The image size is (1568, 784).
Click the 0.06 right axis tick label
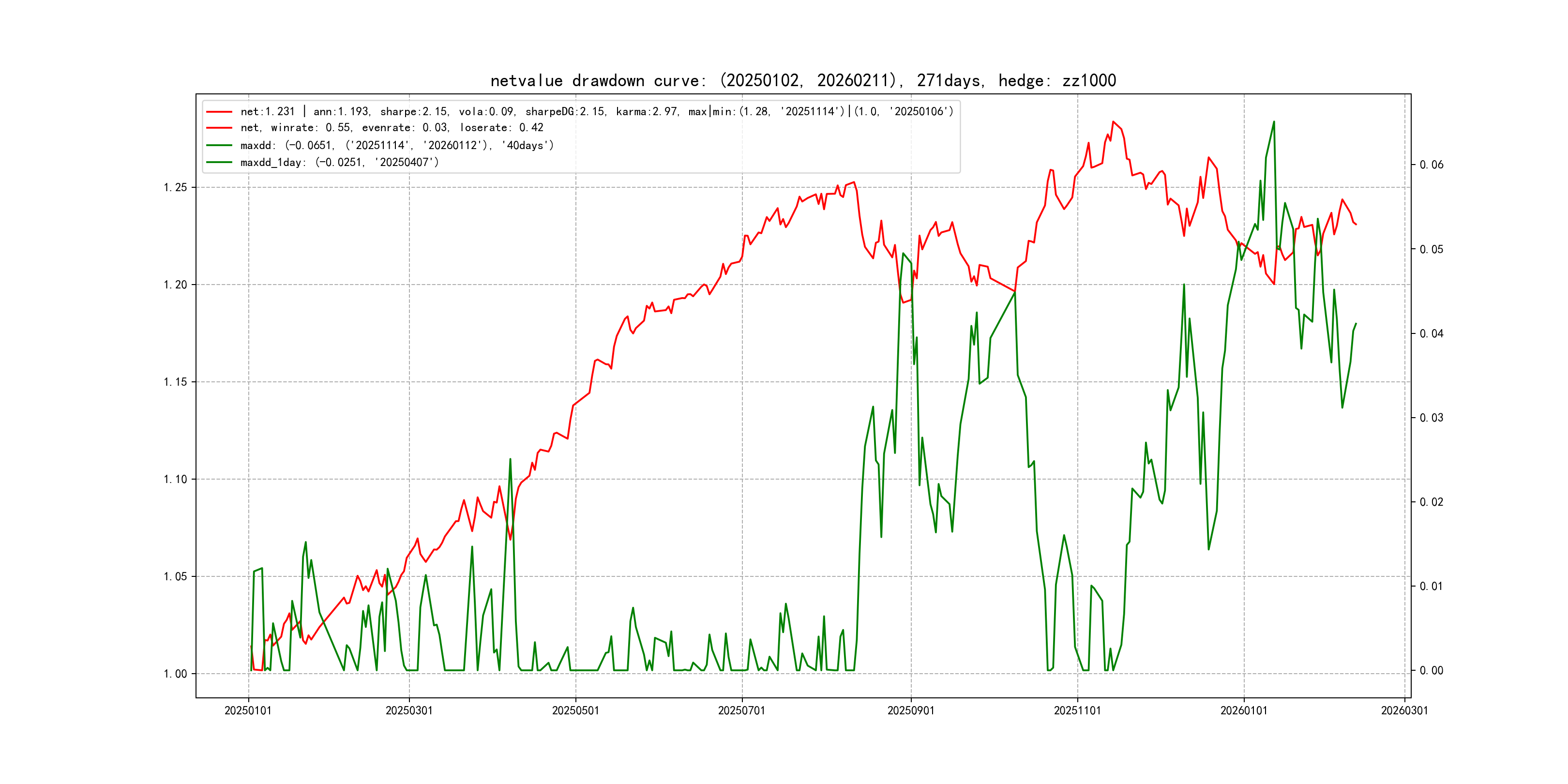[1431, 165]
